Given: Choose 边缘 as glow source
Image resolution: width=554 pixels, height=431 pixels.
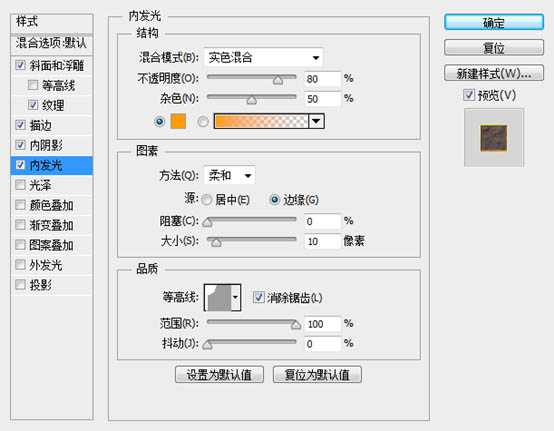Looking at the screenshot, I should click(x=274, y=200).
